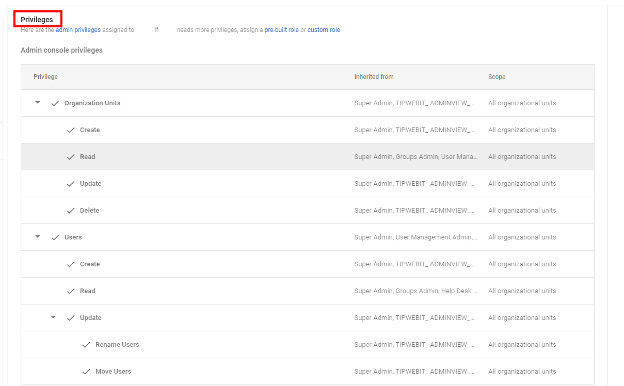Collapse the Users privilege group
624x386 pixels.
point(37,236)
